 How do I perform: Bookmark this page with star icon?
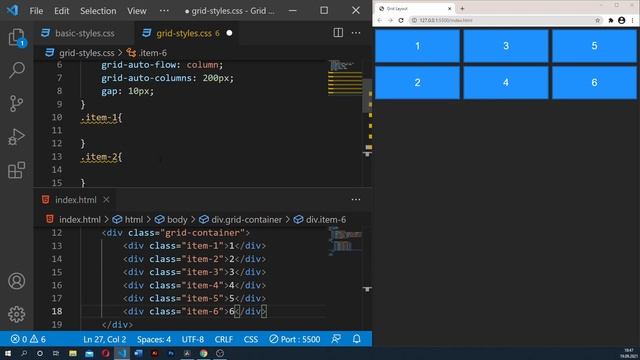(598, 20)
